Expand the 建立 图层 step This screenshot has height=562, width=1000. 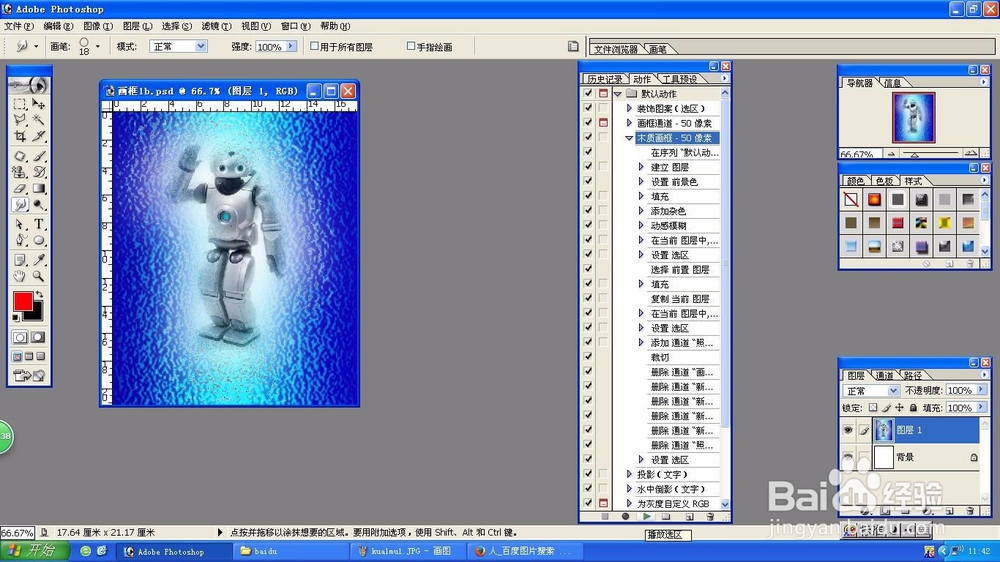pyautogui.click(x=641, y=166)
